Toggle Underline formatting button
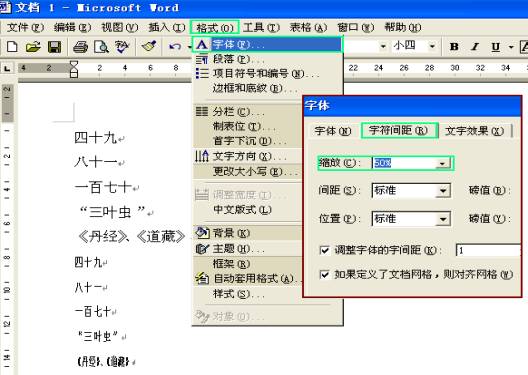 pyautogui.click(x=495, y=47)
